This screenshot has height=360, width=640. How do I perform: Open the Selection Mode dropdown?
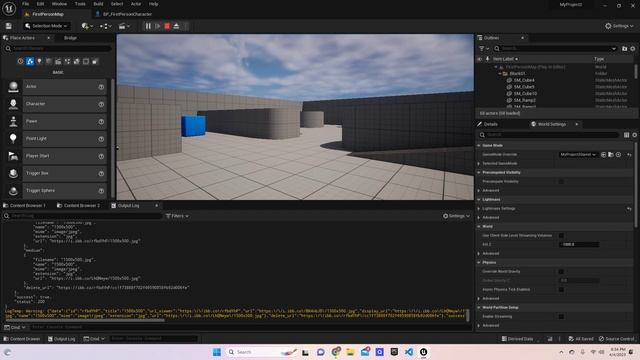point(46,26)
